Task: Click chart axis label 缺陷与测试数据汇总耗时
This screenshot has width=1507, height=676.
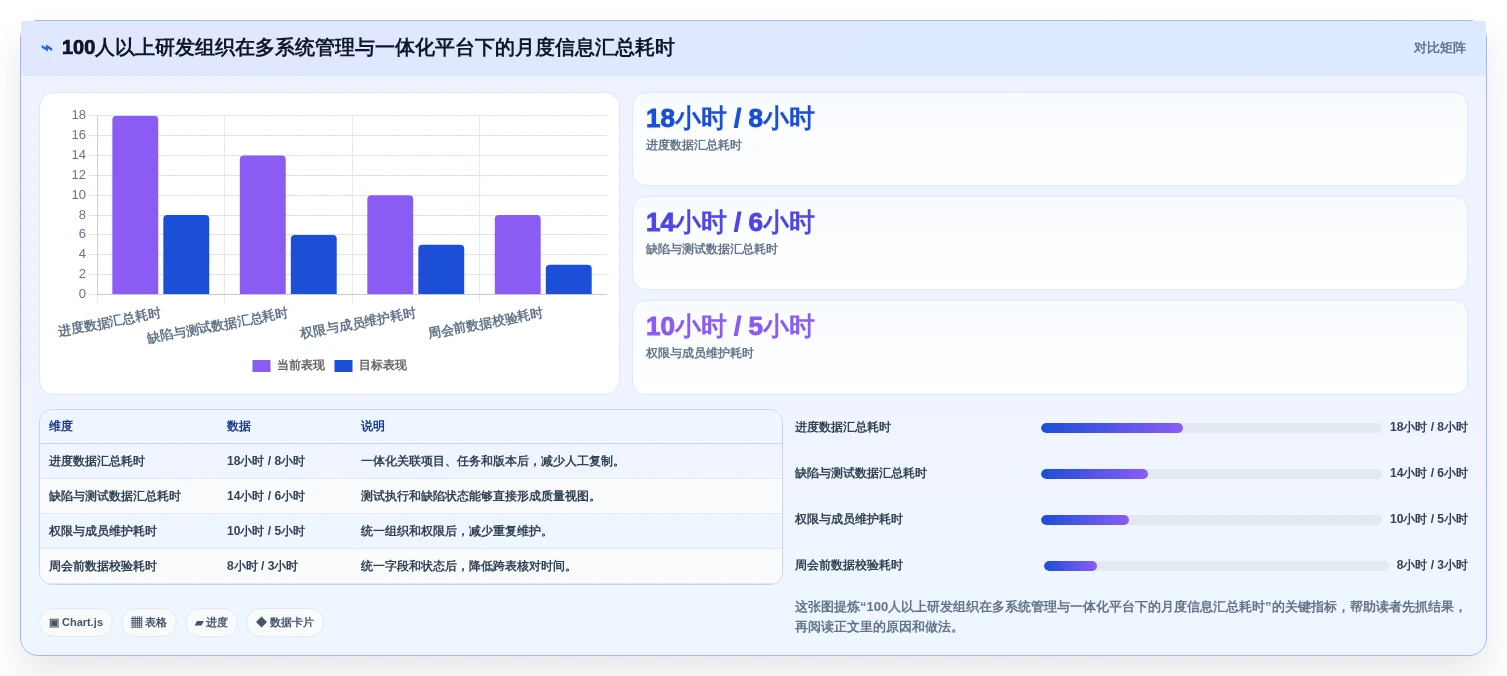Action: [x=217, y=326]
